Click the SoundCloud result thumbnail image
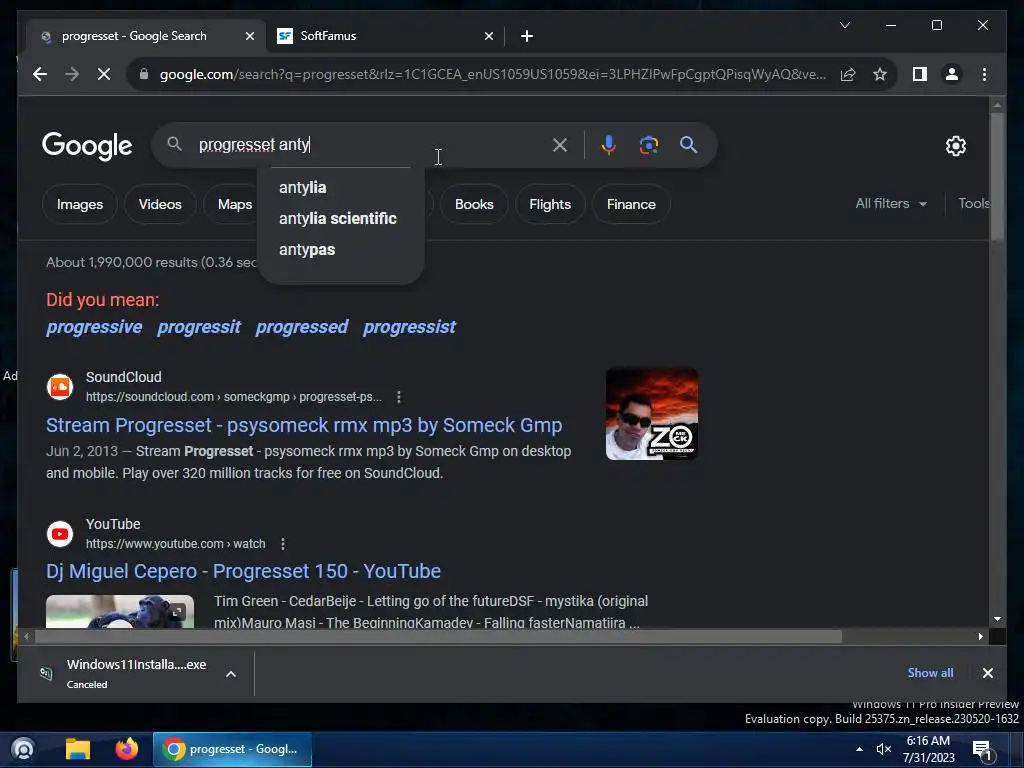Image resolution: width=1024 pixels, height=768 pixels. point(652,414)
